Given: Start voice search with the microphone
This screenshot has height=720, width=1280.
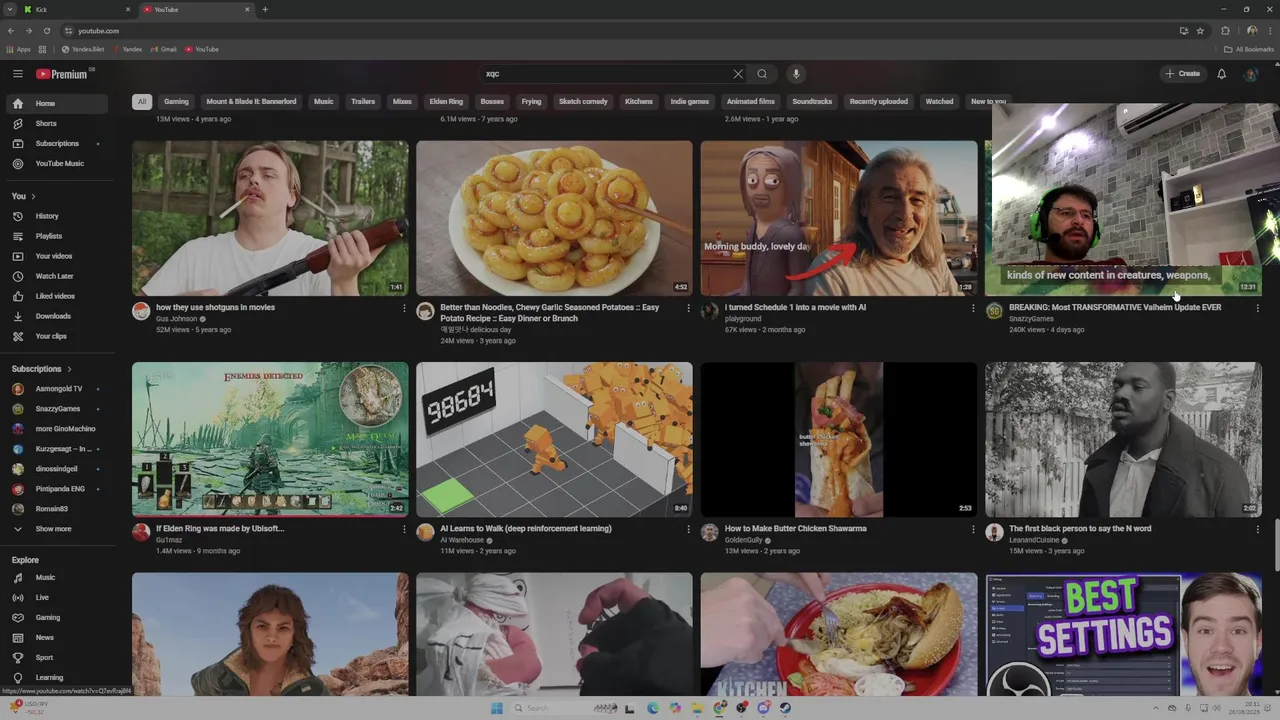Looking at the screenshot, I should click(796, 74).
